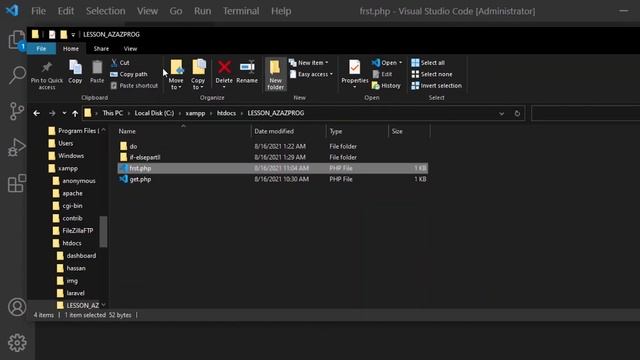Screen dimensions: 640x360
Task: Click History in the Open group
Action: tap(386, 86)
